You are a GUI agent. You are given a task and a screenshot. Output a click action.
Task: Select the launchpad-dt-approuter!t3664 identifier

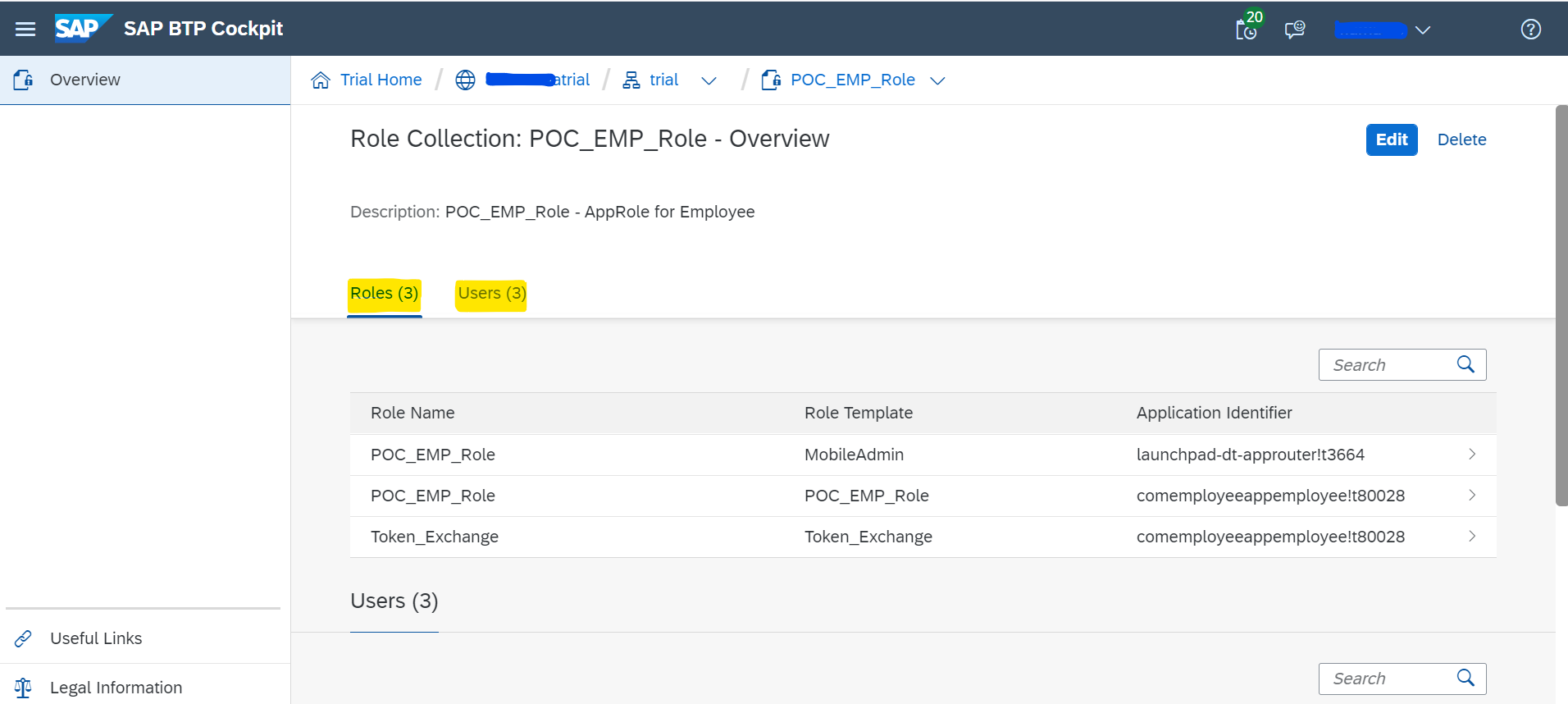1251,455
